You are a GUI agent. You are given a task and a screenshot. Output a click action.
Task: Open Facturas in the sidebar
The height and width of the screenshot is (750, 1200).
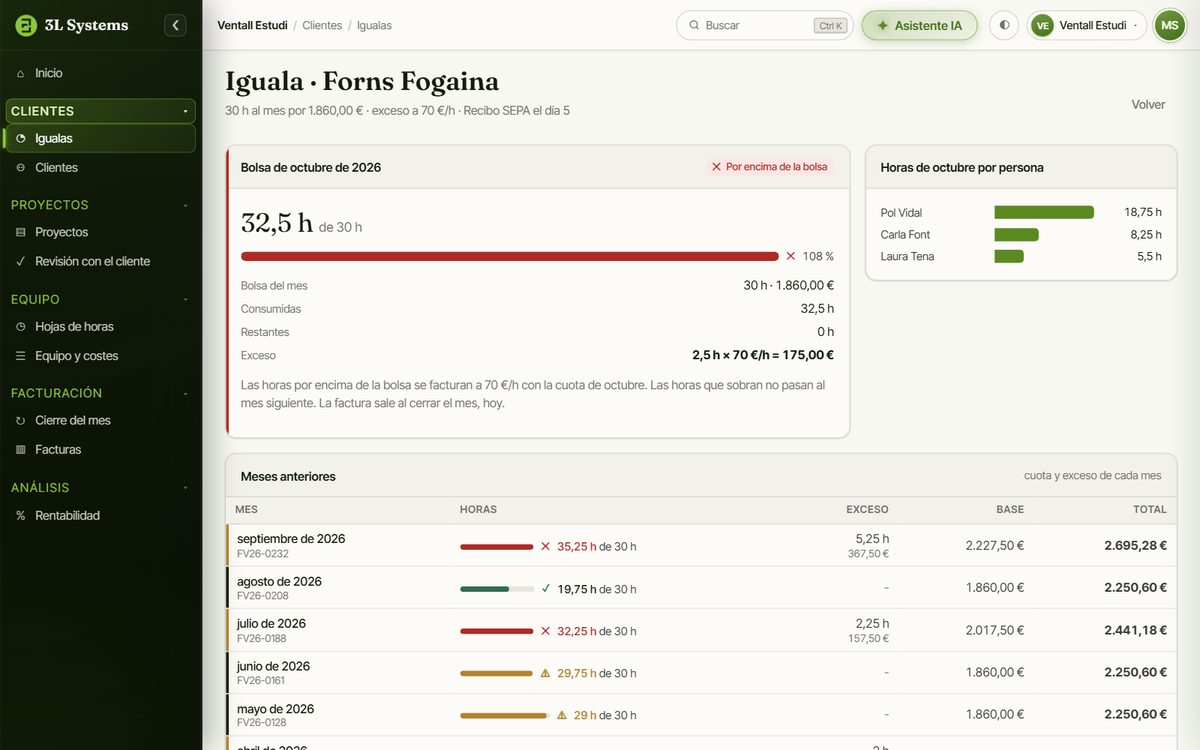[x=101, y=450]
